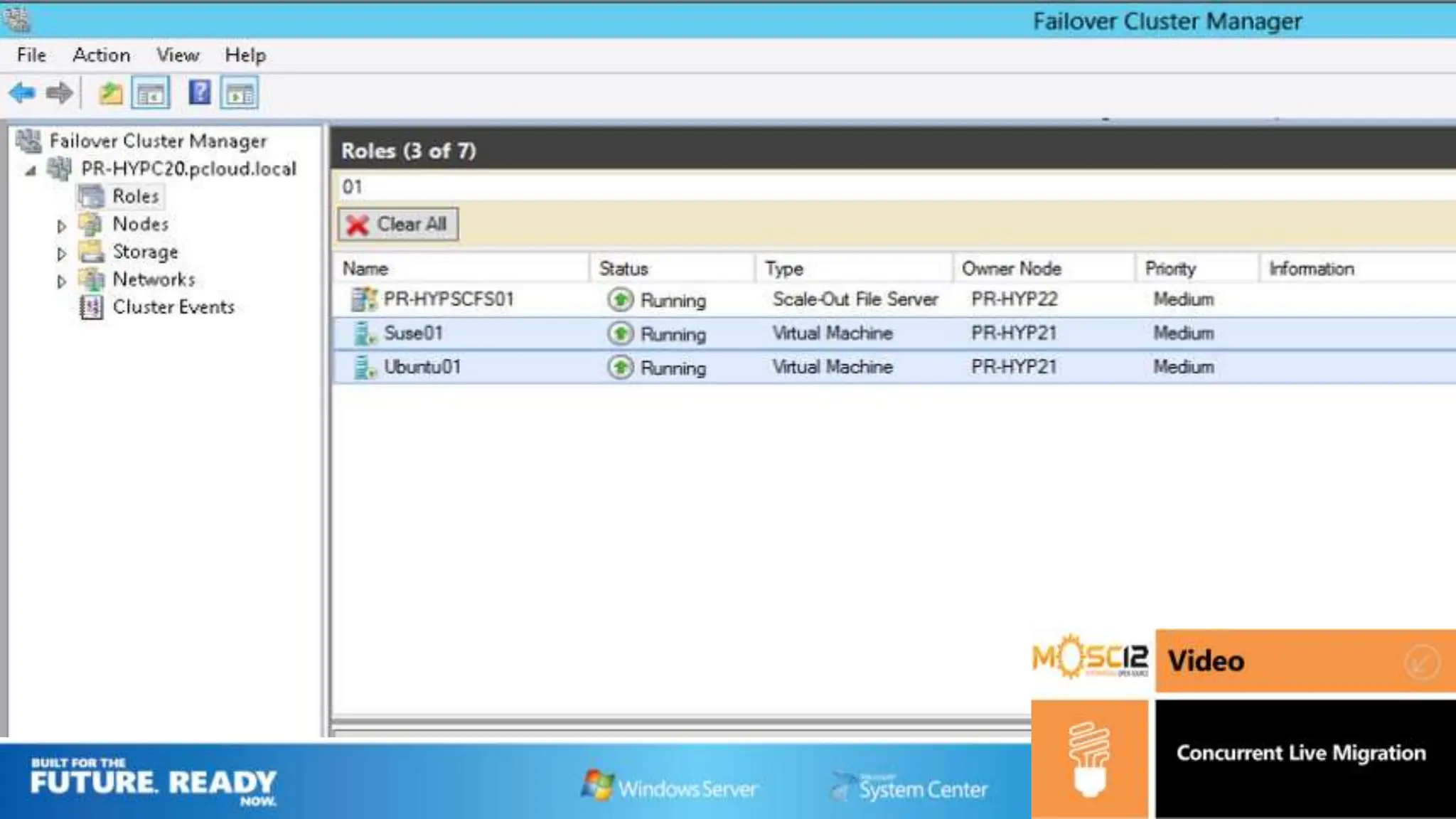Click the Forward arrow toolbar icon

pyautogui.click(x=60, y=93)
